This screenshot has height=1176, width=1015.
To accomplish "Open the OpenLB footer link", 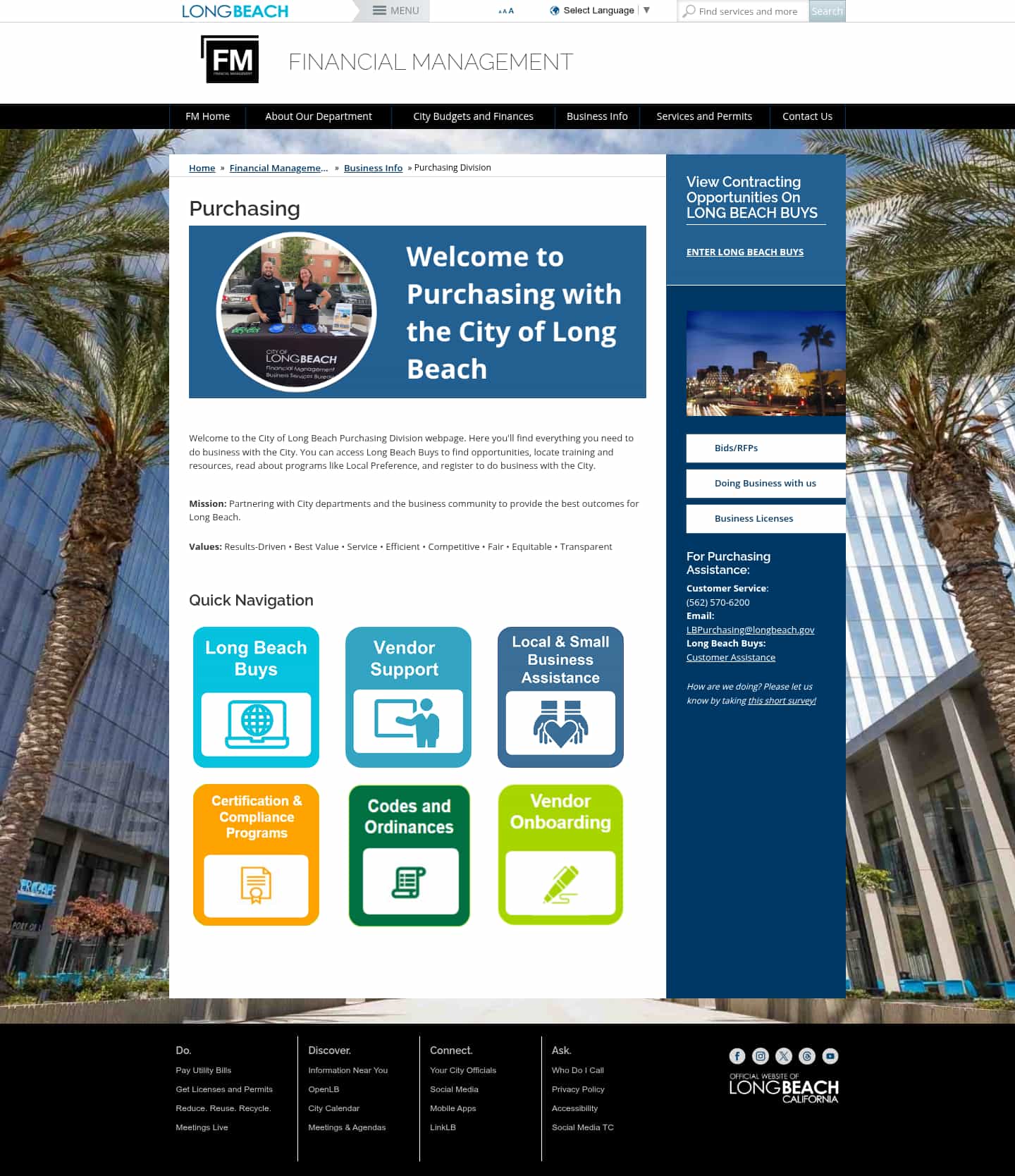I will [x=324, y=1089].
